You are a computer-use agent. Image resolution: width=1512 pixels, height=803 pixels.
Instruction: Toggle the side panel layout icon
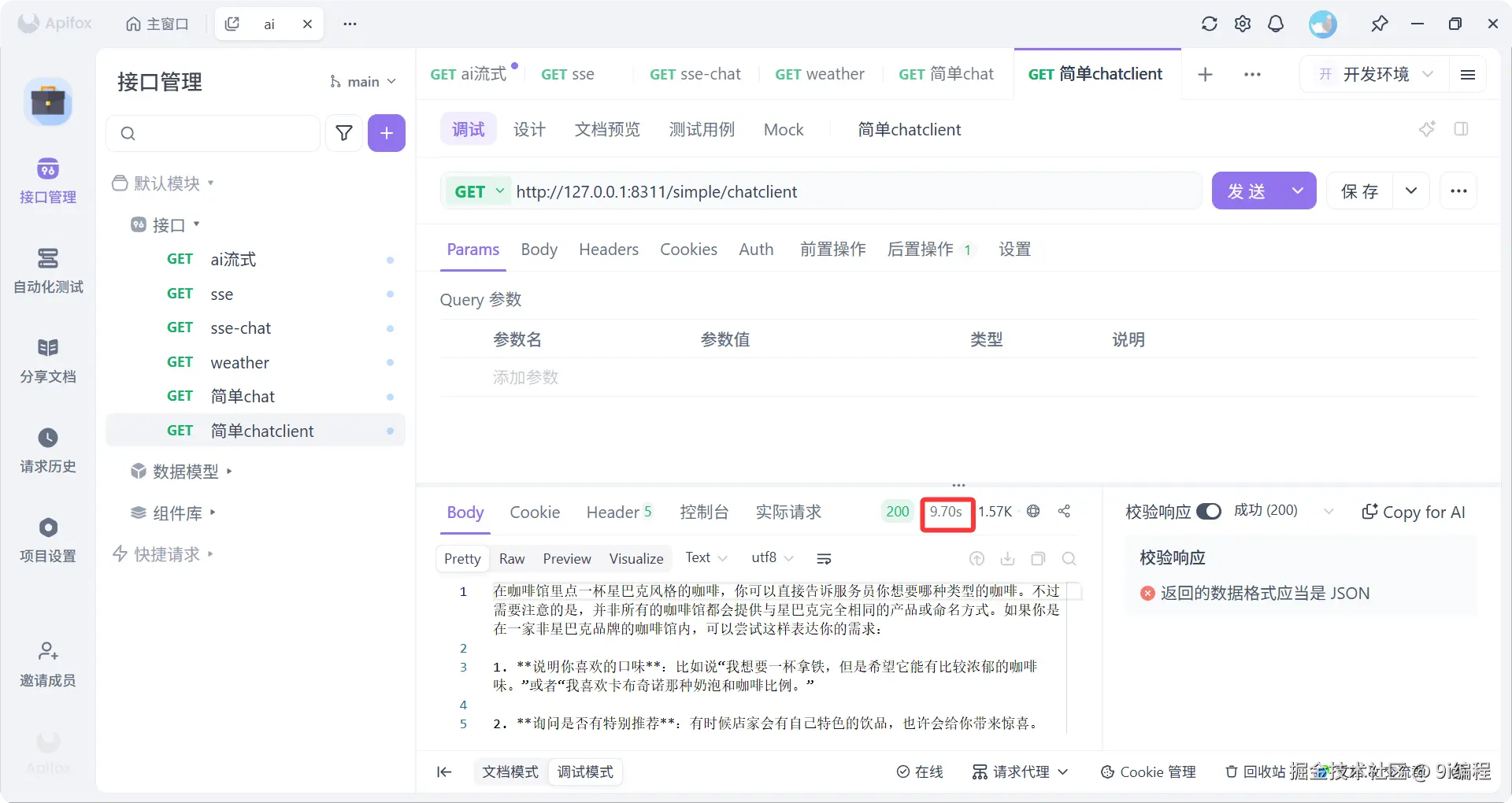coord(1462,129)
